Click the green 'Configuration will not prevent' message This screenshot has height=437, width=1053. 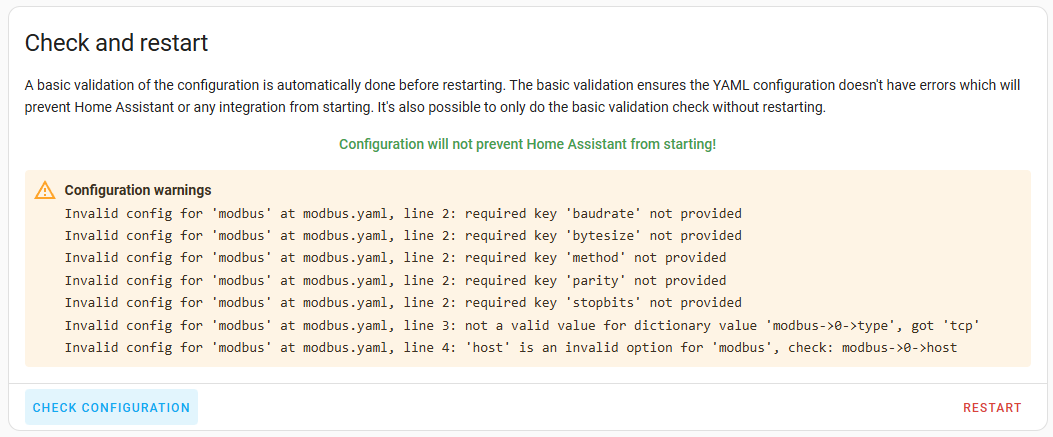click(527, 144)
